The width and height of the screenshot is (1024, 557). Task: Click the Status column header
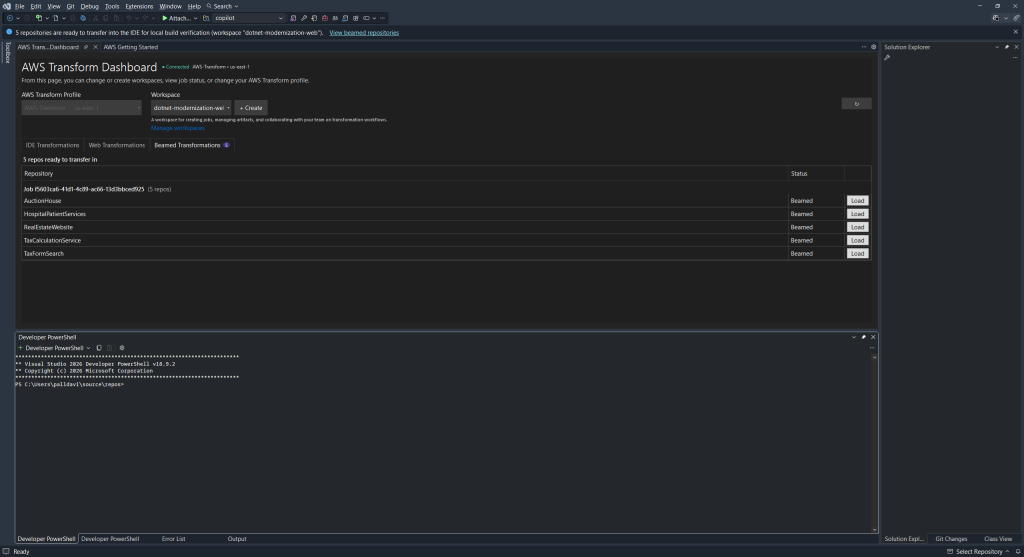(x=816, y=174)
